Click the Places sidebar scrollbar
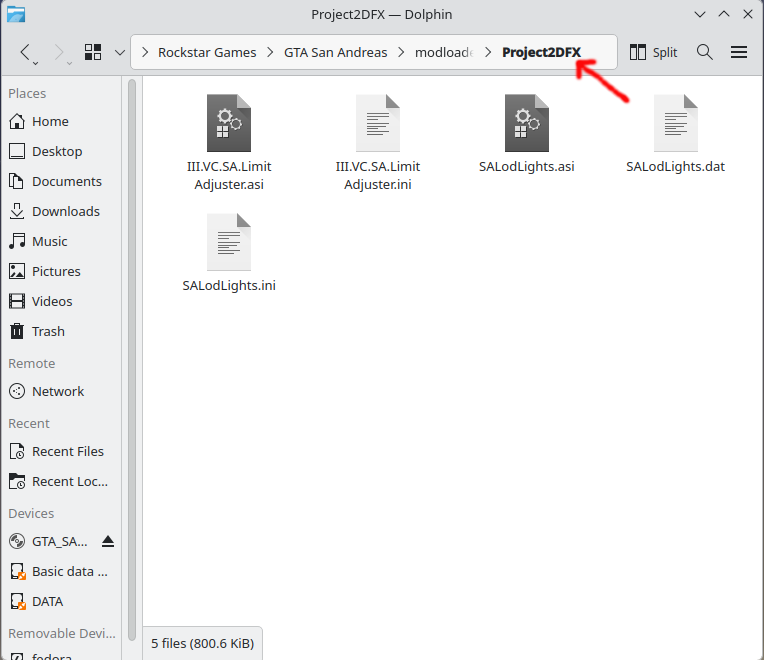This screenshot has height=660, width=764. coord(132,360)
